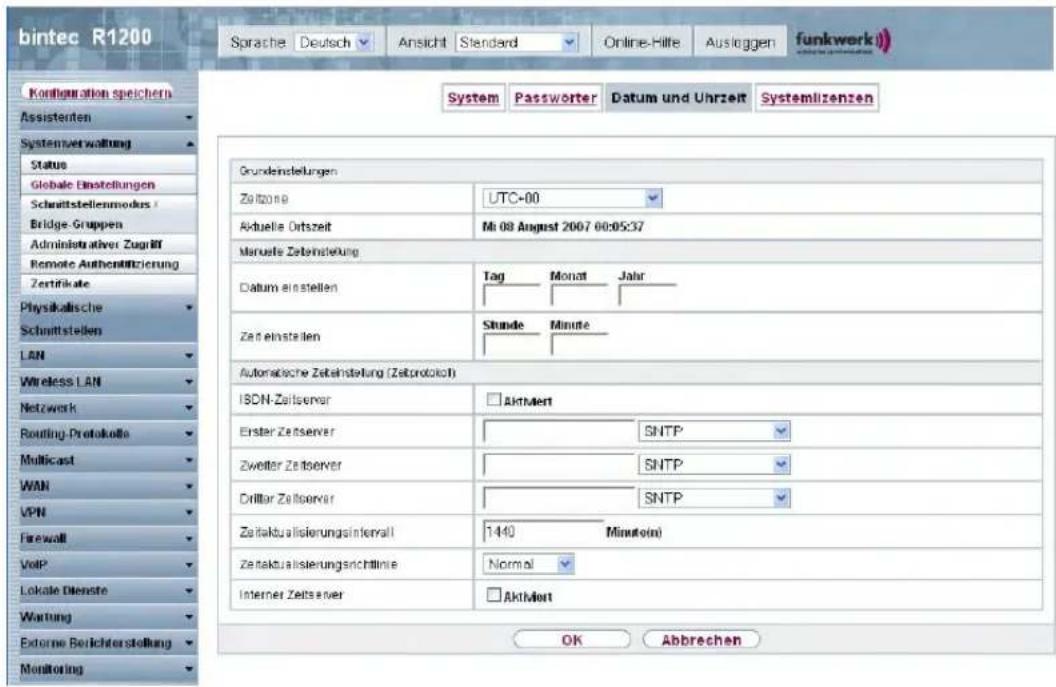Open the Remote Authentifizierung submenu item
Screen dimensions: 1056x687
click(108, 264)
